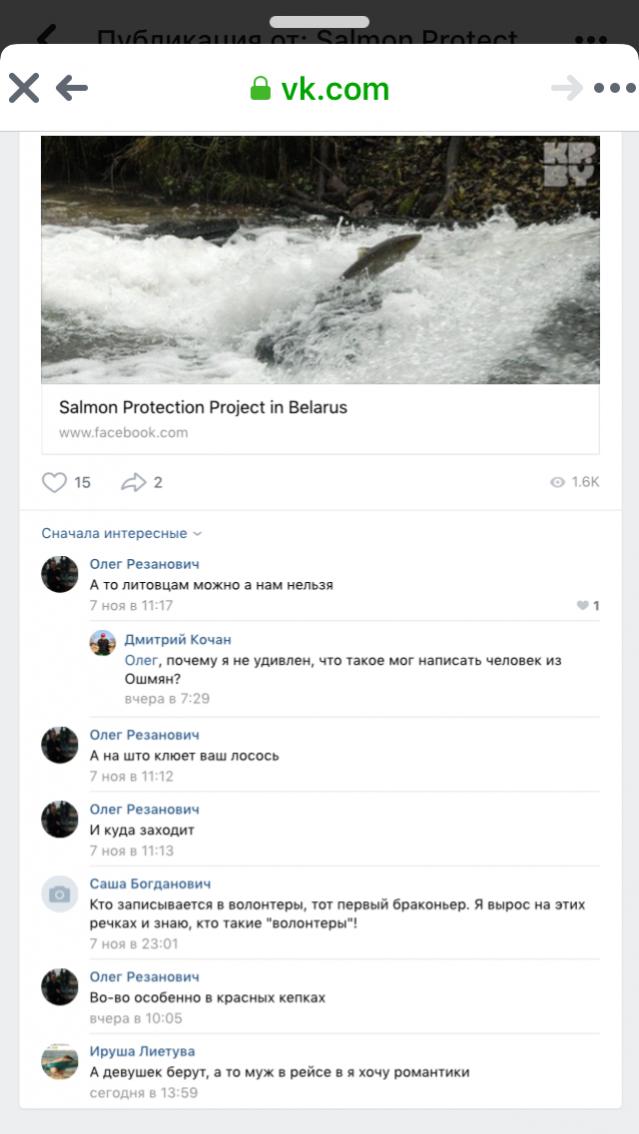Screen dimensions: 639x1134
Task: Open Ируша Лиетува's avatar picture
Action: pyautogui.click(x=59, y=1061)
